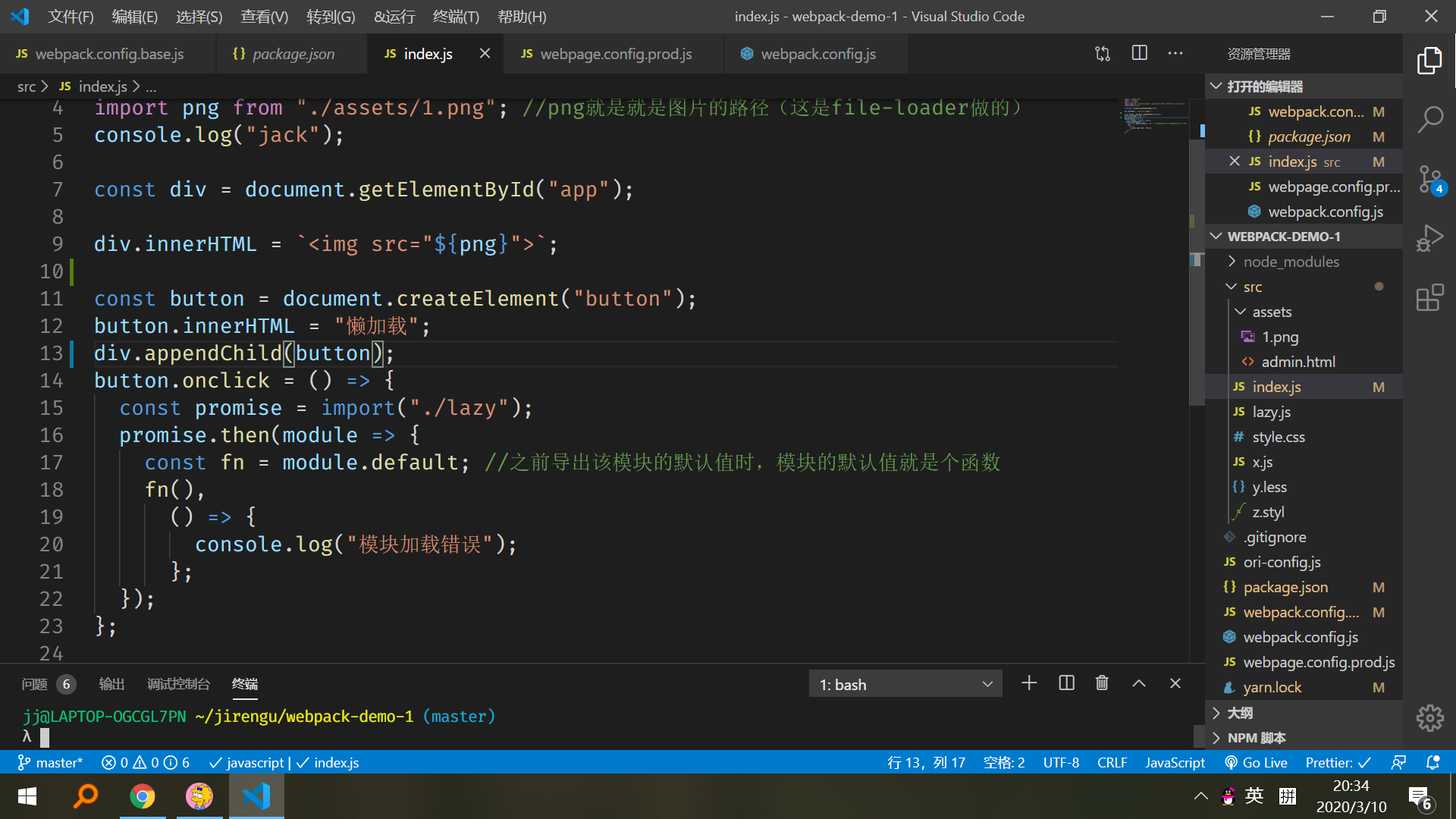Image resolution: width=1456 pixels, height=819 pixels.
Task: Open the '1: bash' terminal selector dropdown
Action: tap(905, 684)
